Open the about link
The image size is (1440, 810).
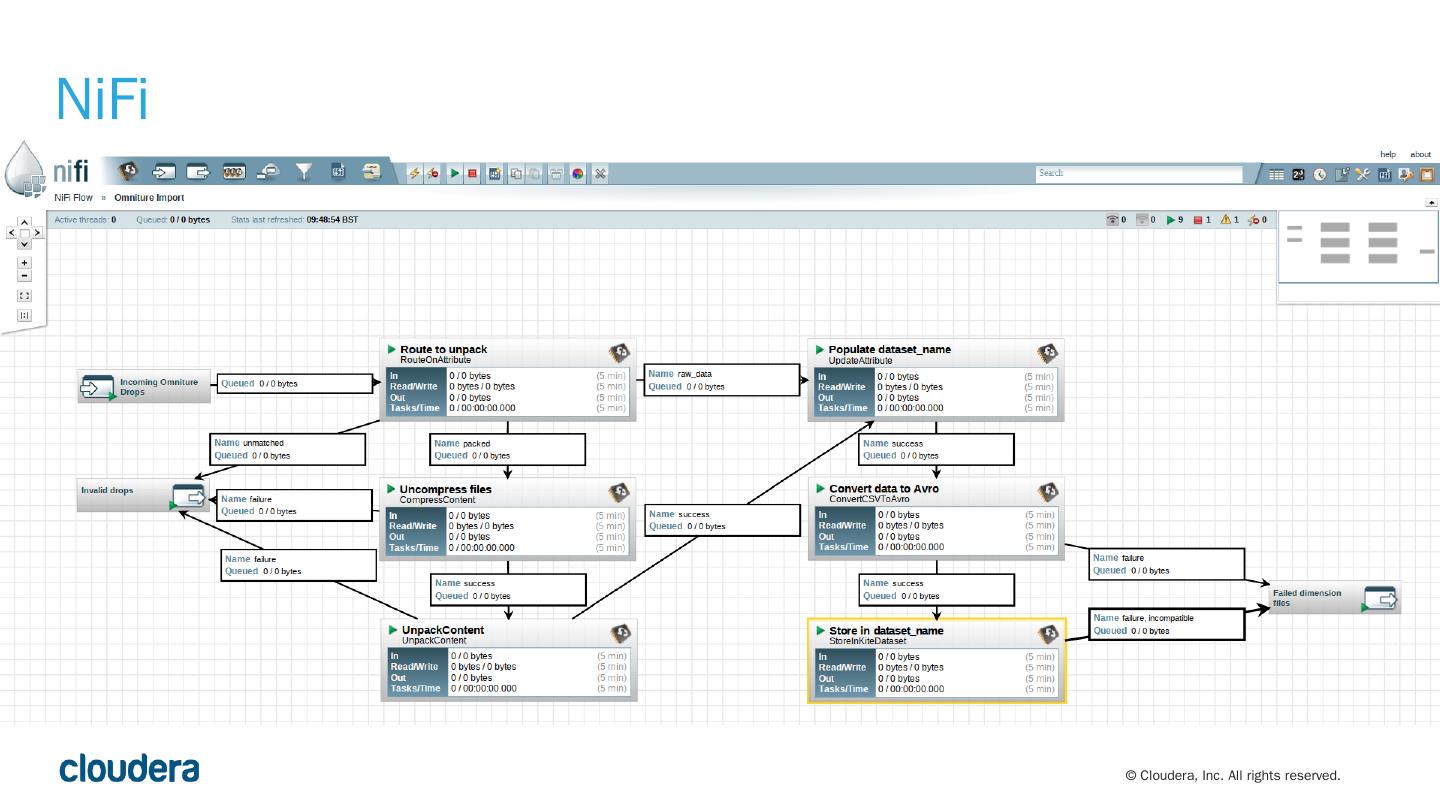(1420, 154)
